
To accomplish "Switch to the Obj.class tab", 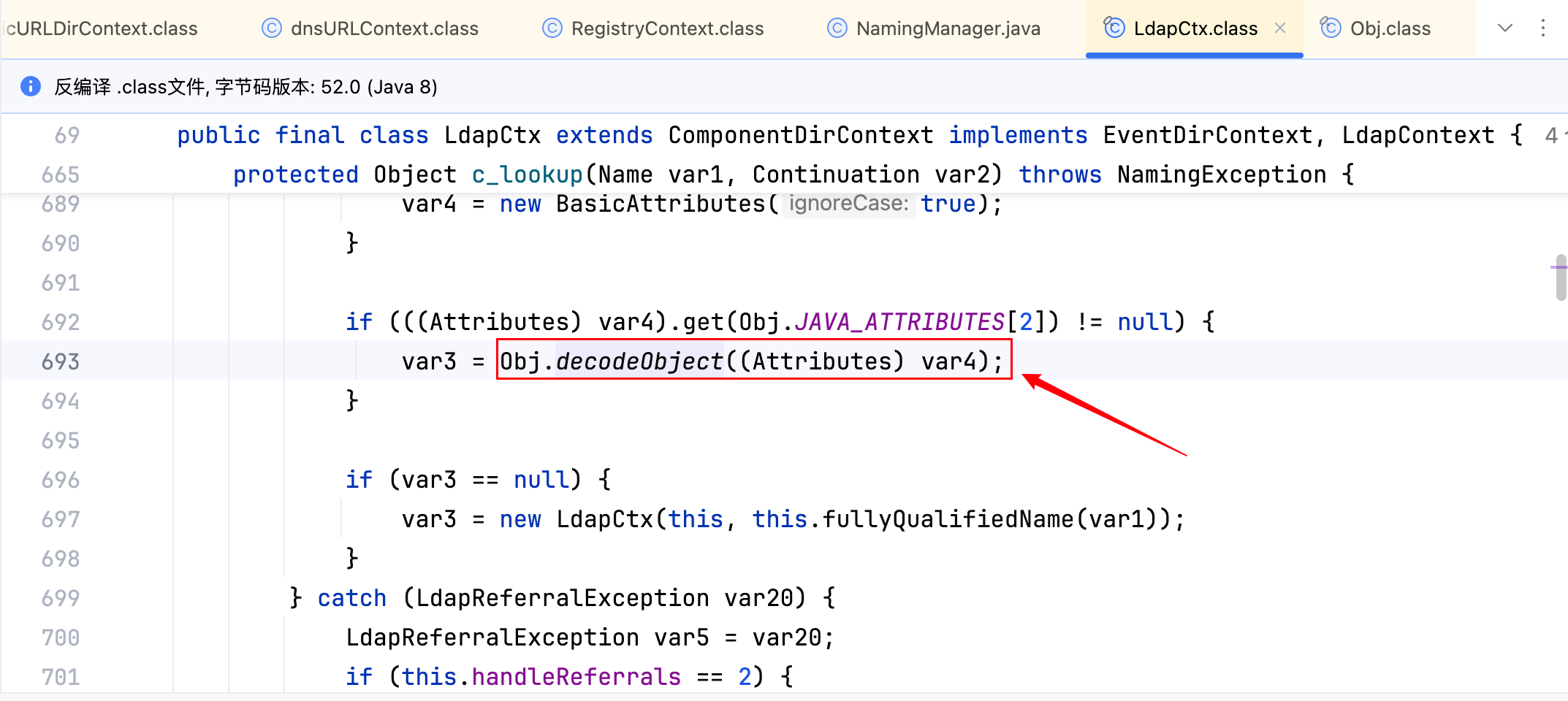I will 1390,28.
